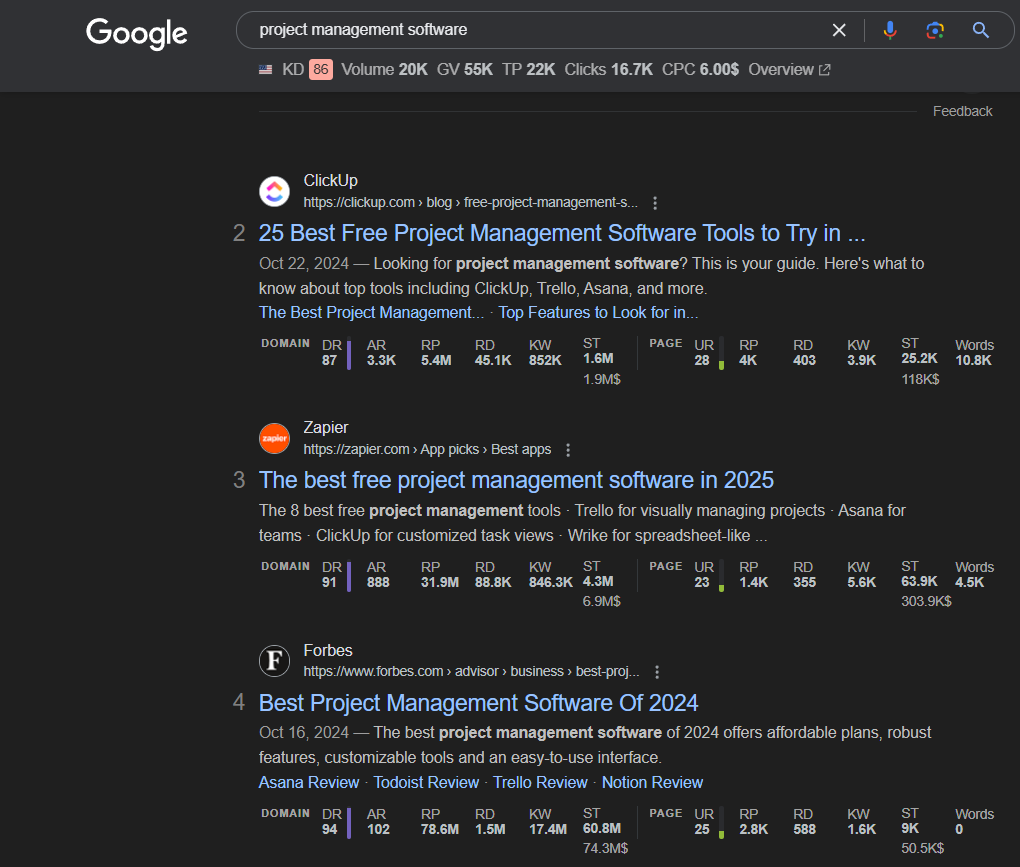
Task: Click the Zapier site name
Action: [326, 427]
